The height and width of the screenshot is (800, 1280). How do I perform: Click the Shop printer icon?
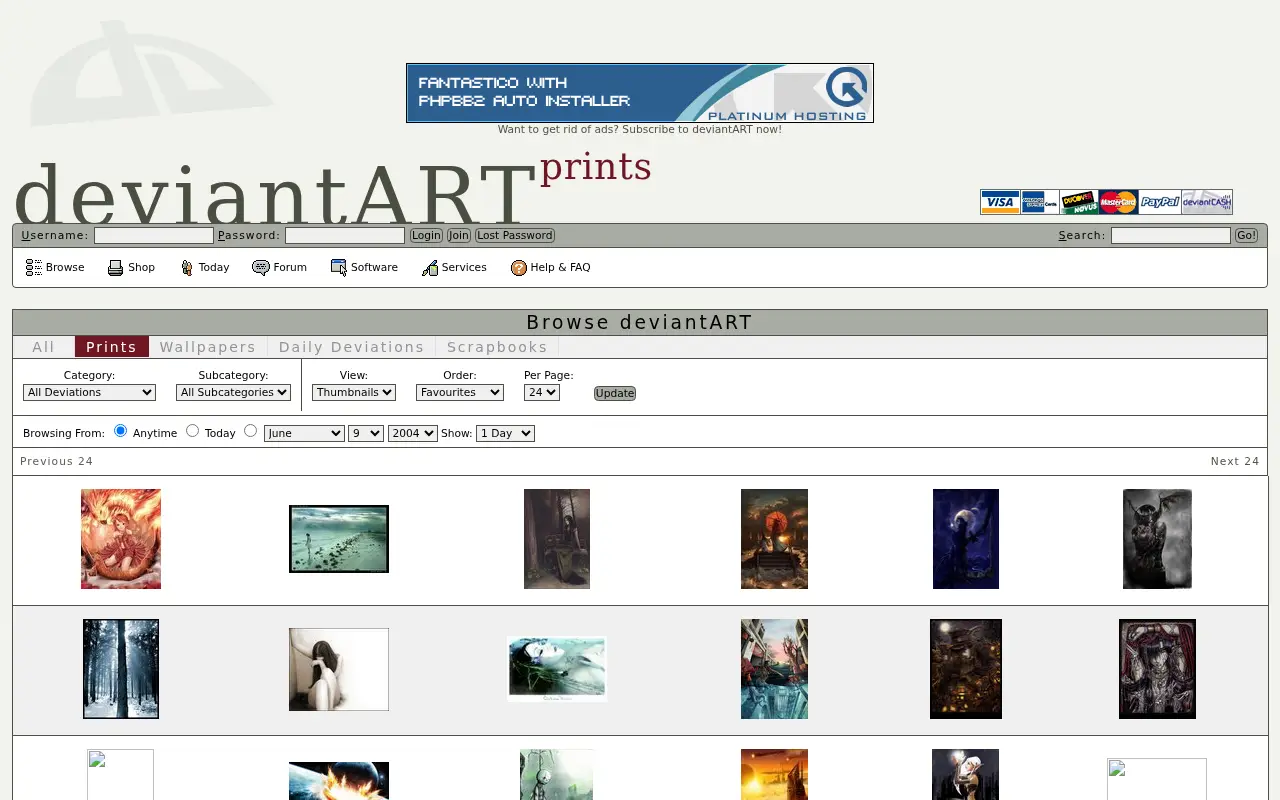(115, 267)
